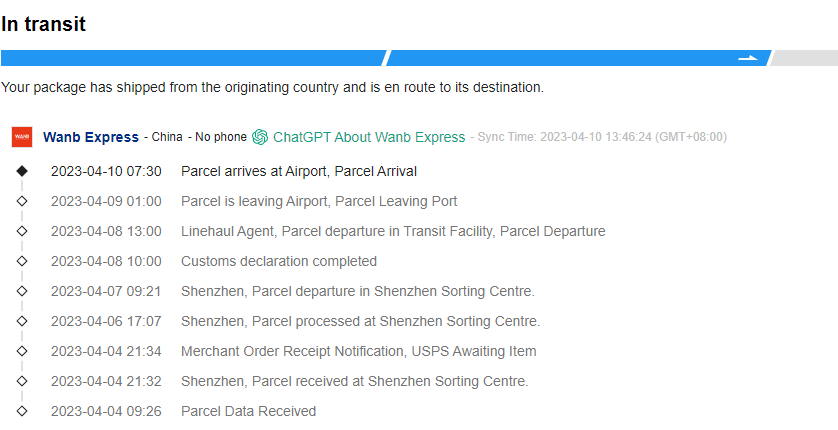The height and width of the screenshot is (430, 838).
Task: Click the Sync Time timestamp text
Action: coord(602,137)
